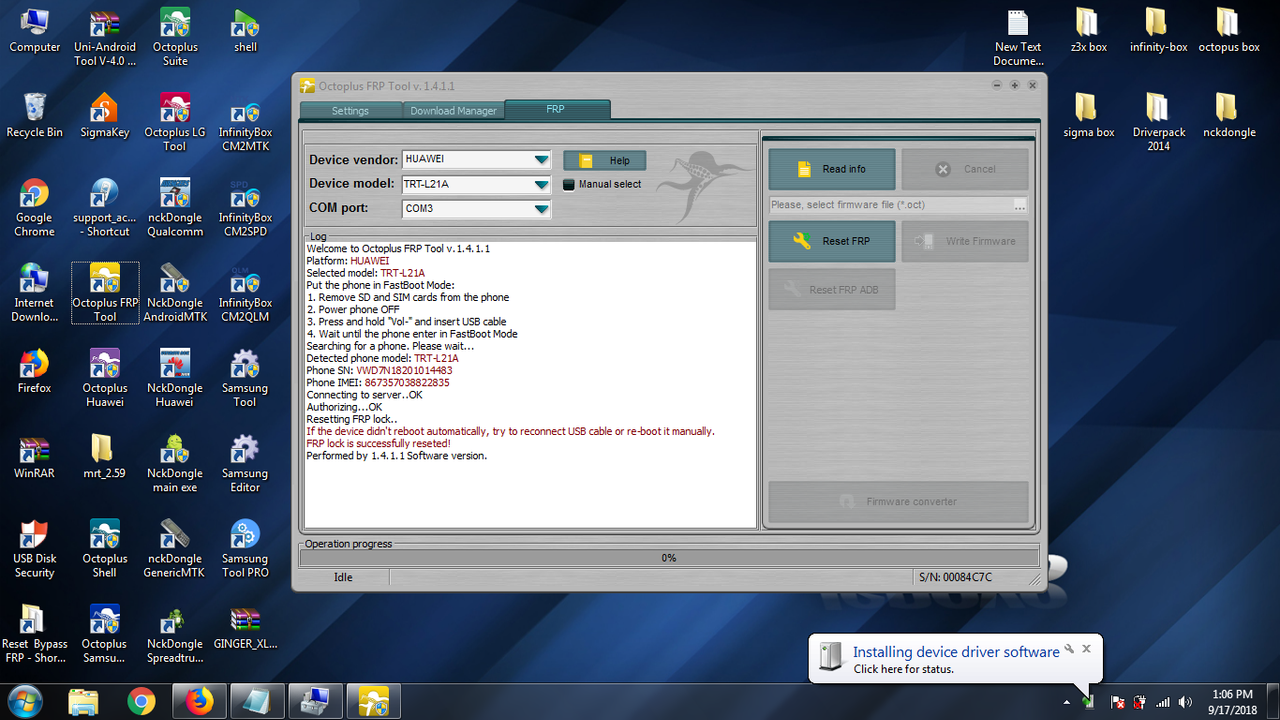The image size is (1280, 720).
Task: Open Samsung Tool PRO shortcut
Action: pyautogui.click(x=245, y=549)
